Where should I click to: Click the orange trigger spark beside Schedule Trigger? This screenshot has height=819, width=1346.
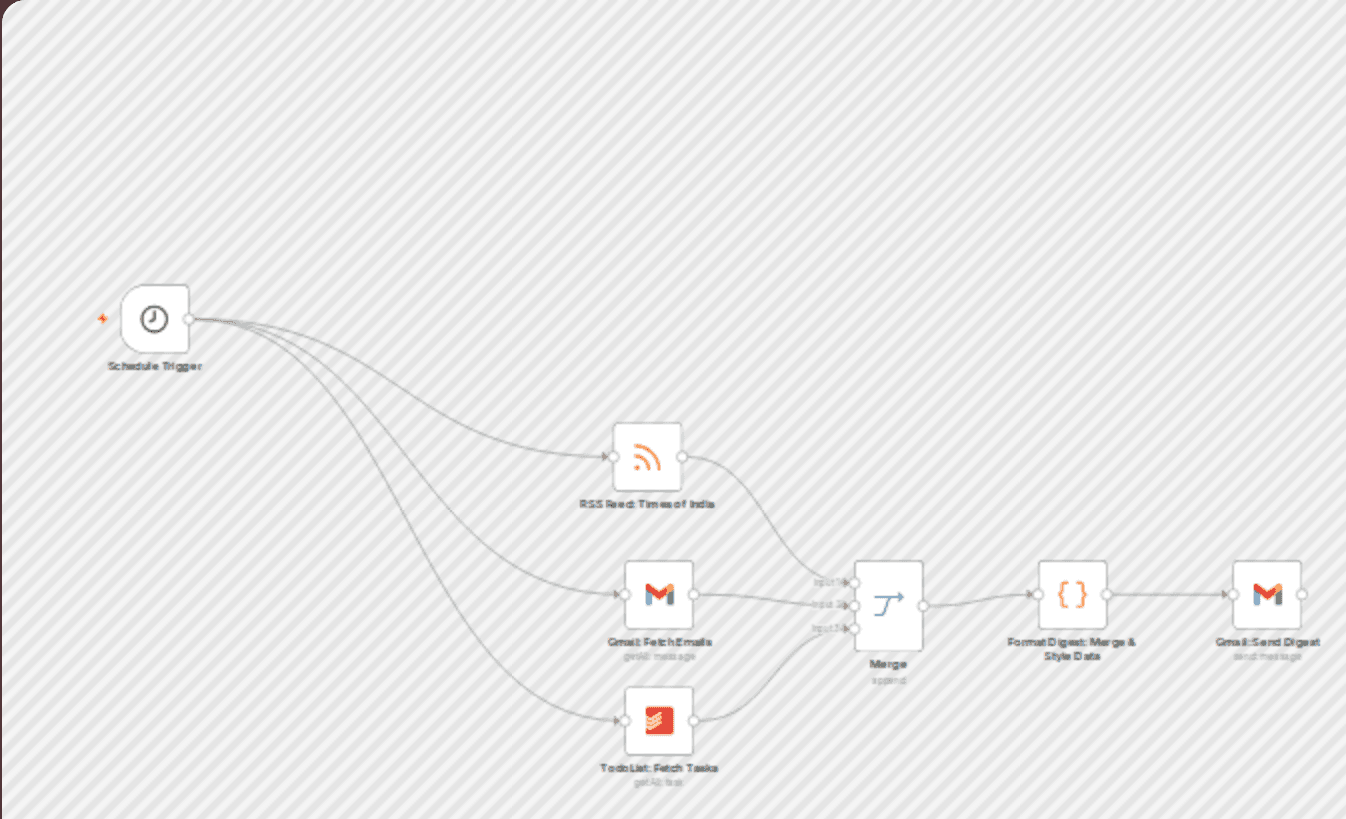click(x=102, y=319)
